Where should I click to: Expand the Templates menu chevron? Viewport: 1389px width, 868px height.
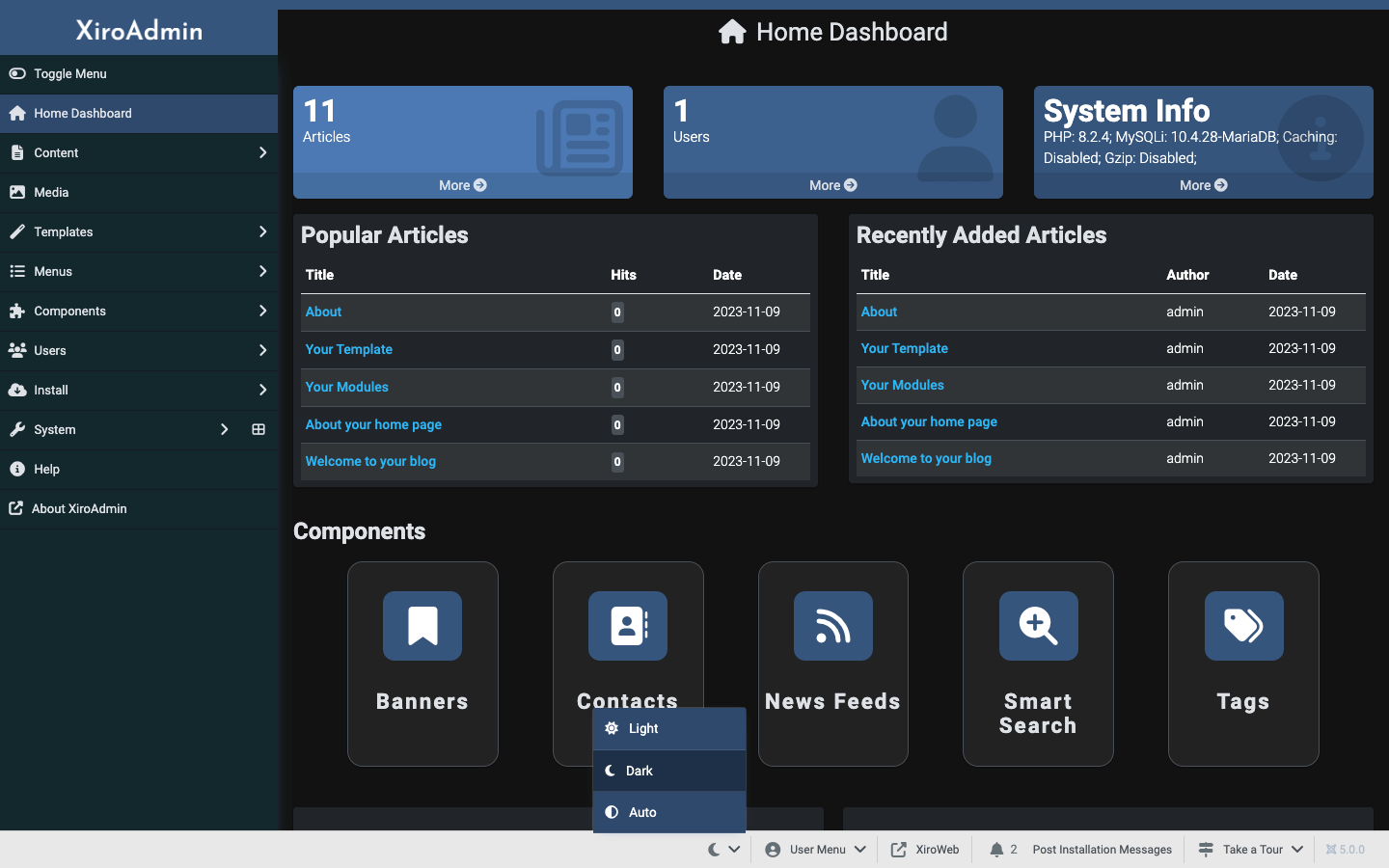pos(262,231)
